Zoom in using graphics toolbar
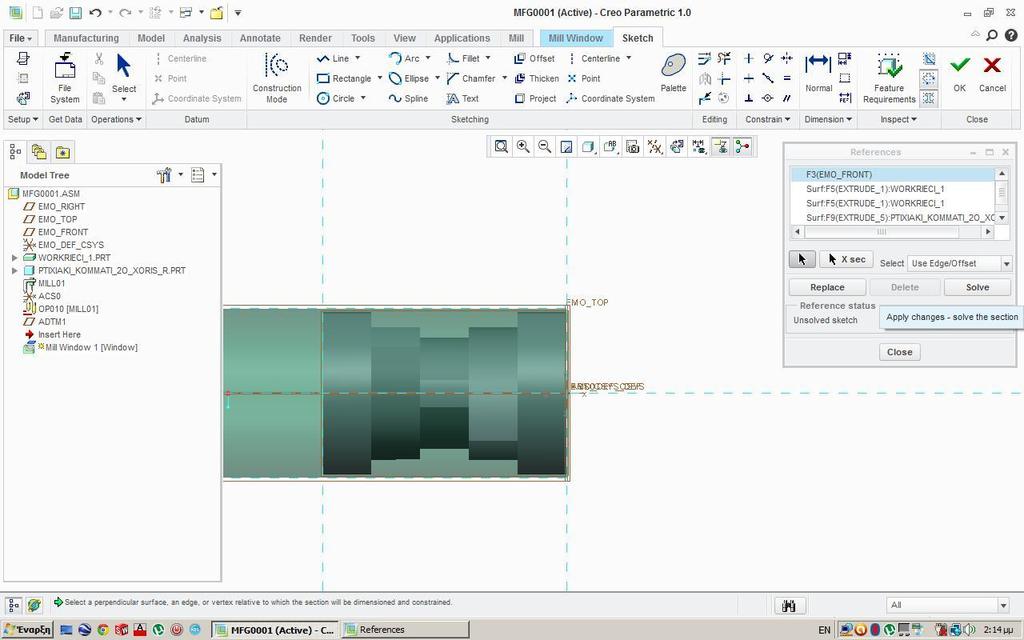 pyautogui.click(x=523, y=146)
